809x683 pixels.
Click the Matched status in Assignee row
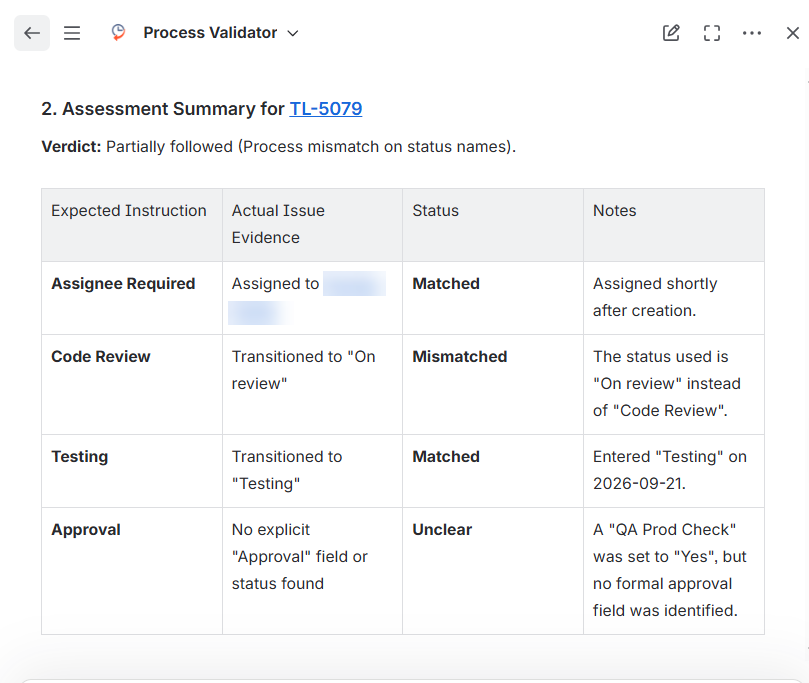click(446, 284)
